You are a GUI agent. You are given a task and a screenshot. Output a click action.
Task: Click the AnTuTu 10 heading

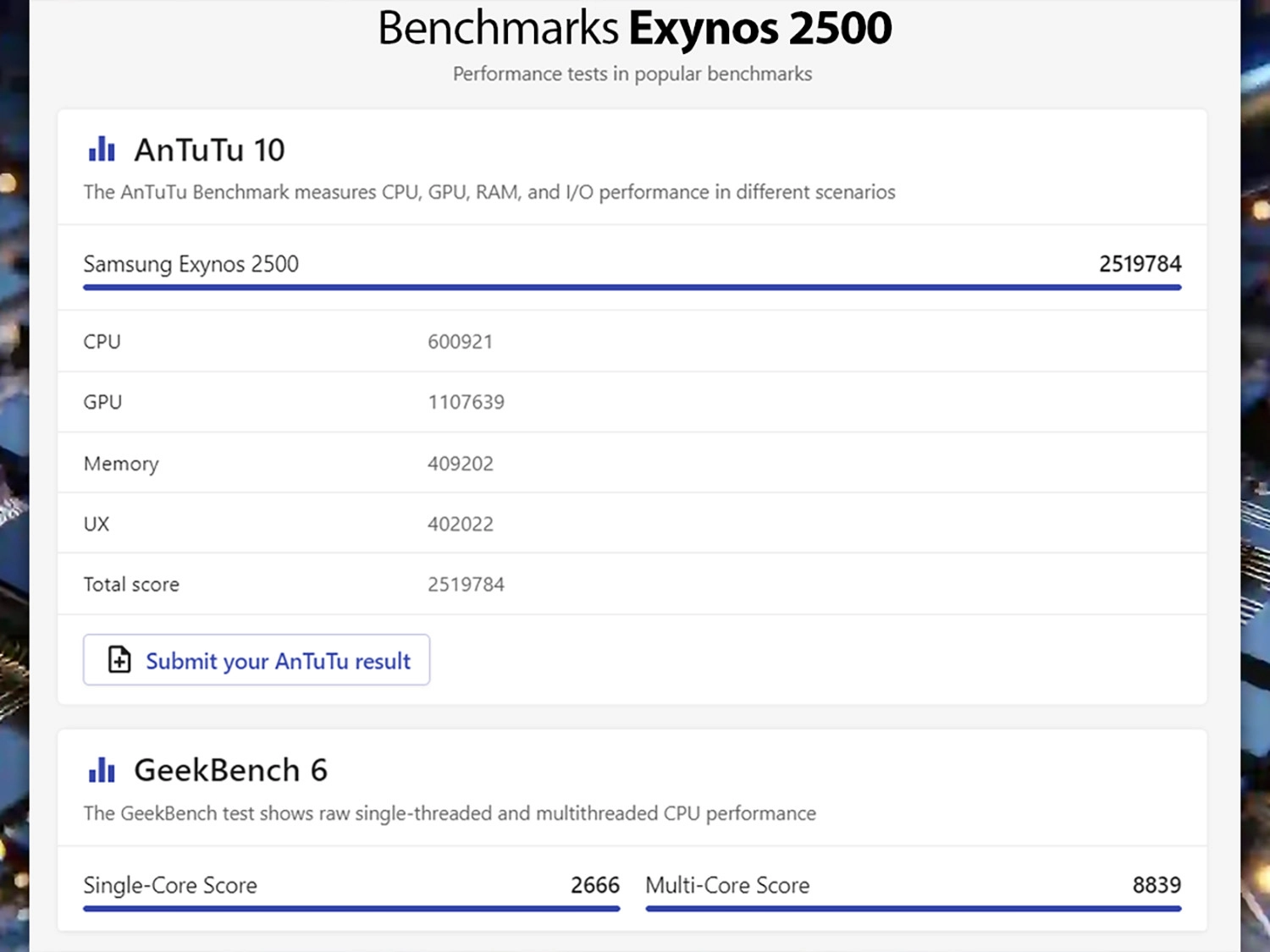[209, 150]
